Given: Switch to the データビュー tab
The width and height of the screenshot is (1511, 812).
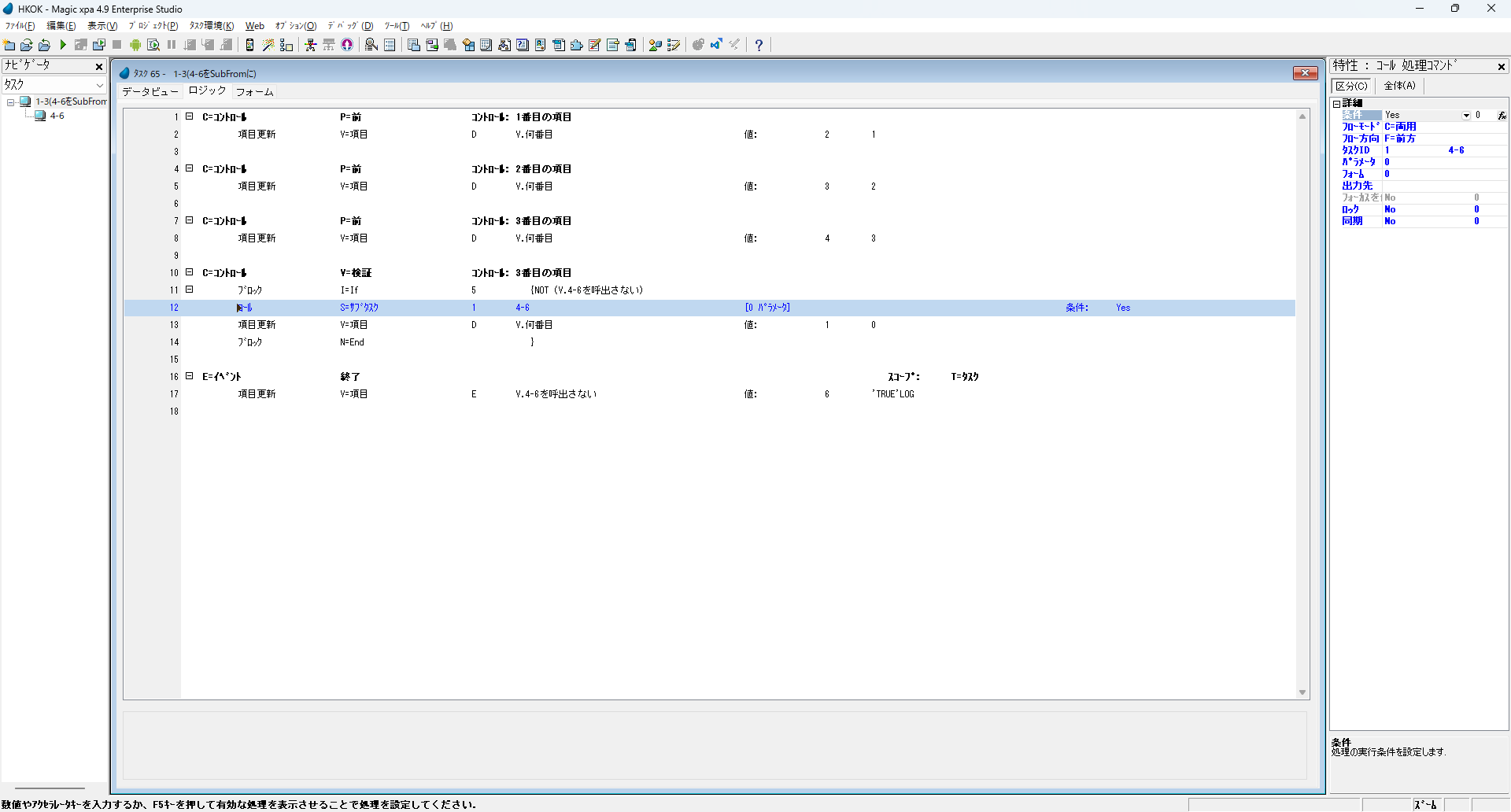Looking at the screenshot, I should (x=150, y=92).
